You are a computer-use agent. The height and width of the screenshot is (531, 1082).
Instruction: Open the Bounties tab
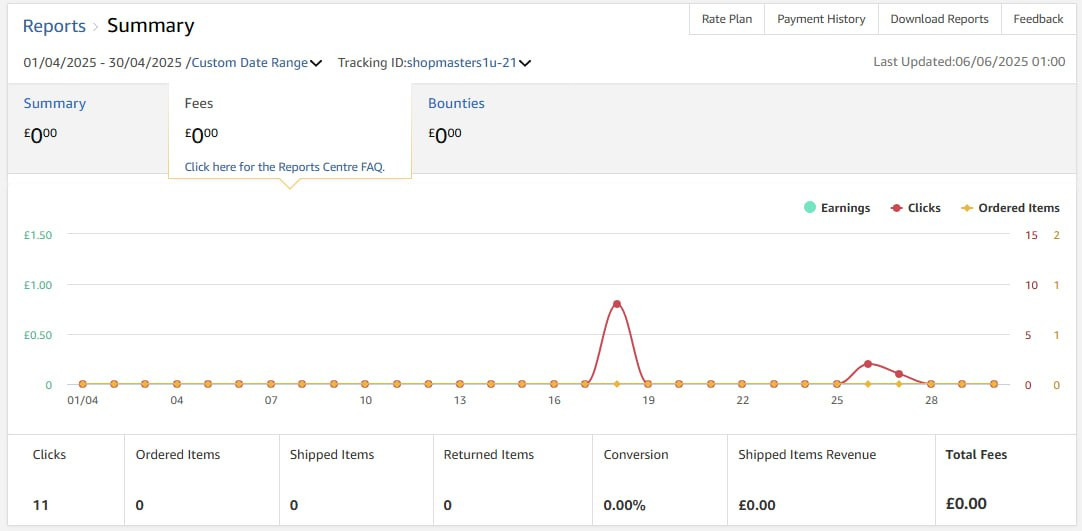click(x=456, y=103)
